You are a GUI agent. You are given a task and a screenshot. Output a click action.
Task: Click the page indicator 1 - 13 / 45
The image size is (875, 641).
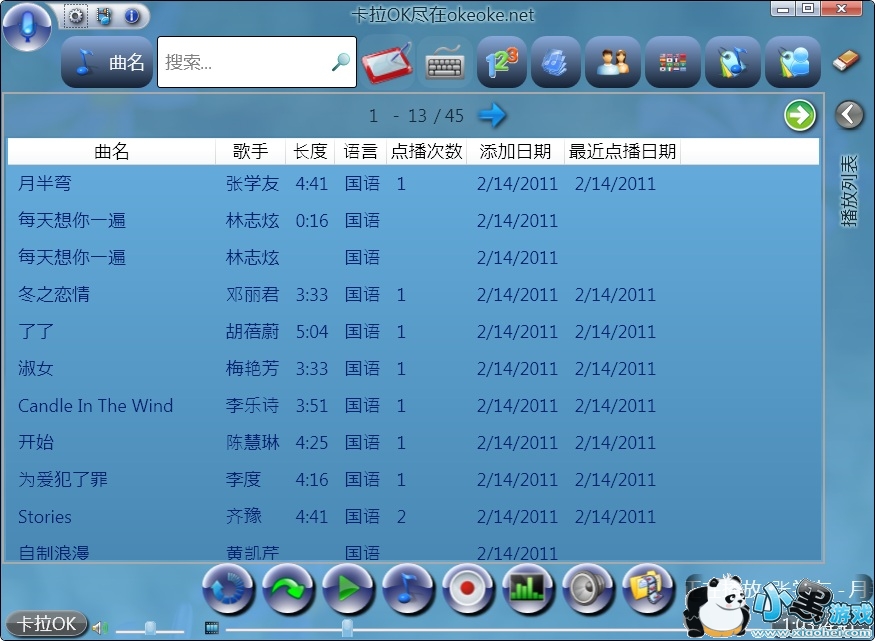tap(416, 115)
